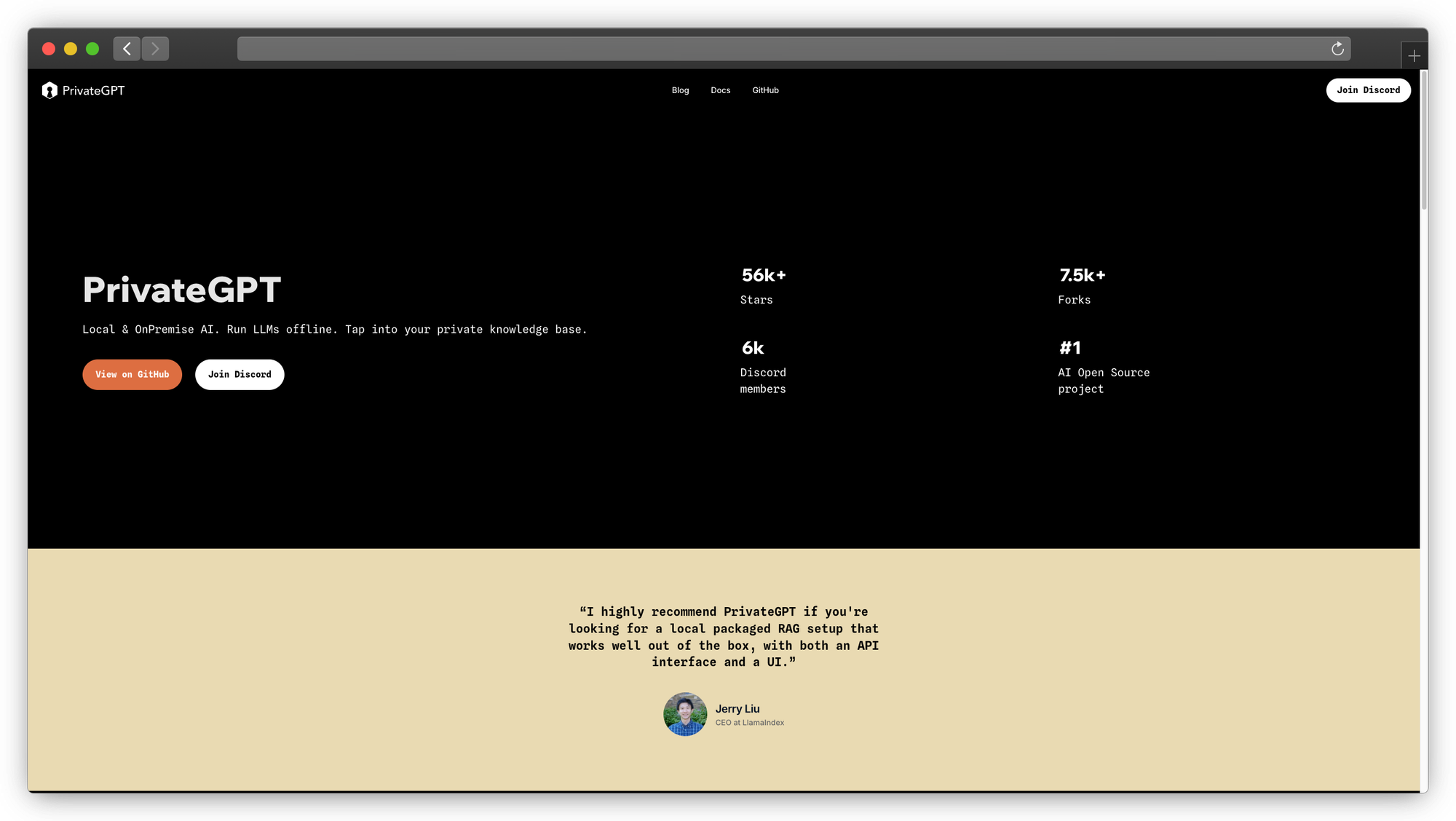Open the Blog page from the navigation
Viewport: 1456px width, 821px height.
[680, 90]
